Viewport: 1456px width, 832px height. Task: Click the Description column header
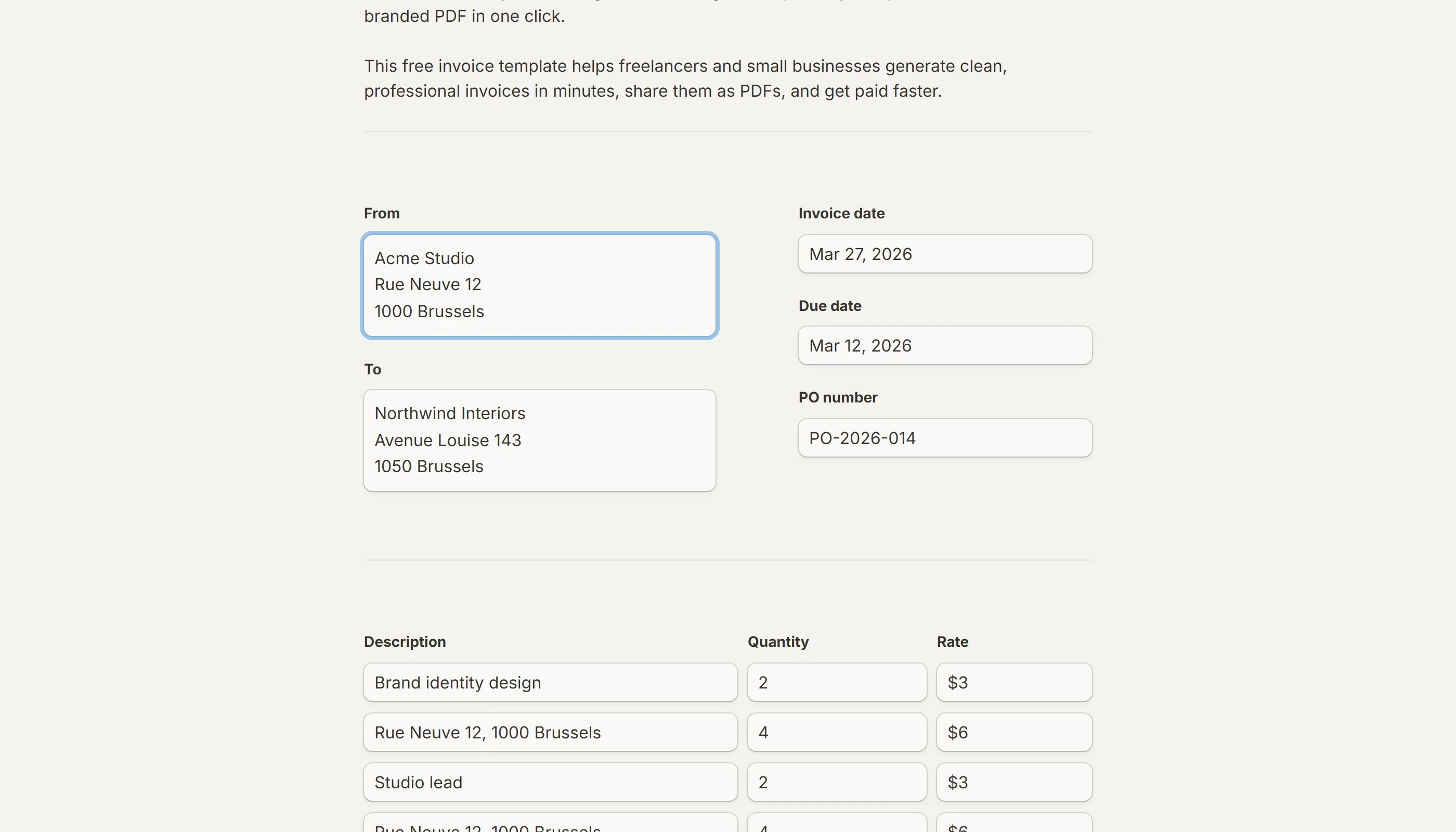pos(405,642)
